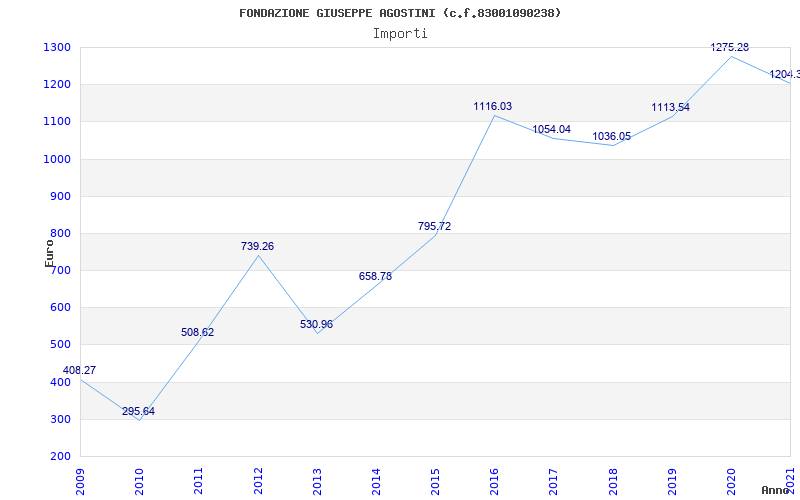
Task: Click the year 2010 axis label
Action: click(140, 481)
